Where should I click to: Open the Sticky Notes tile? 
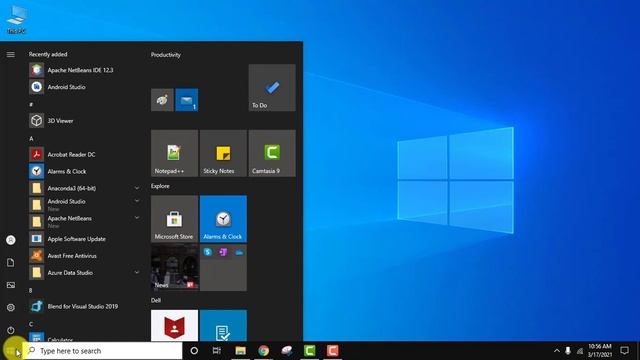coord(223,153)
